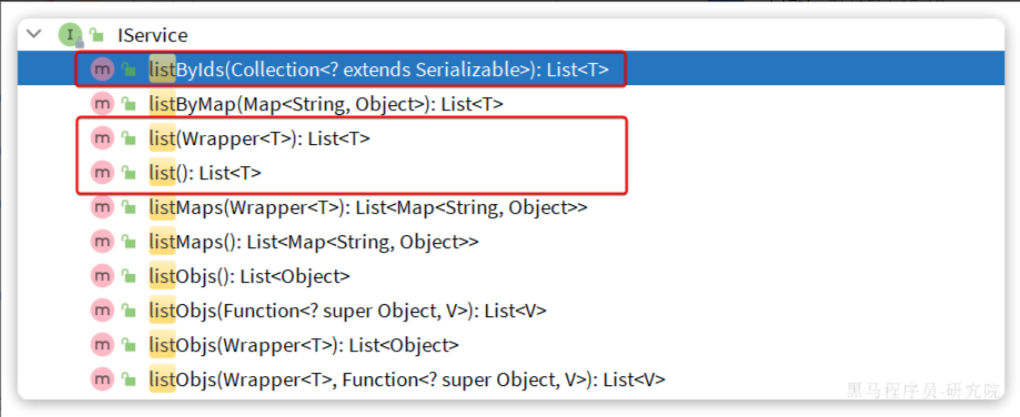Select listByIds(Collection<? extends Serializable>) method

pyautogui.click(x=378, y=69)
